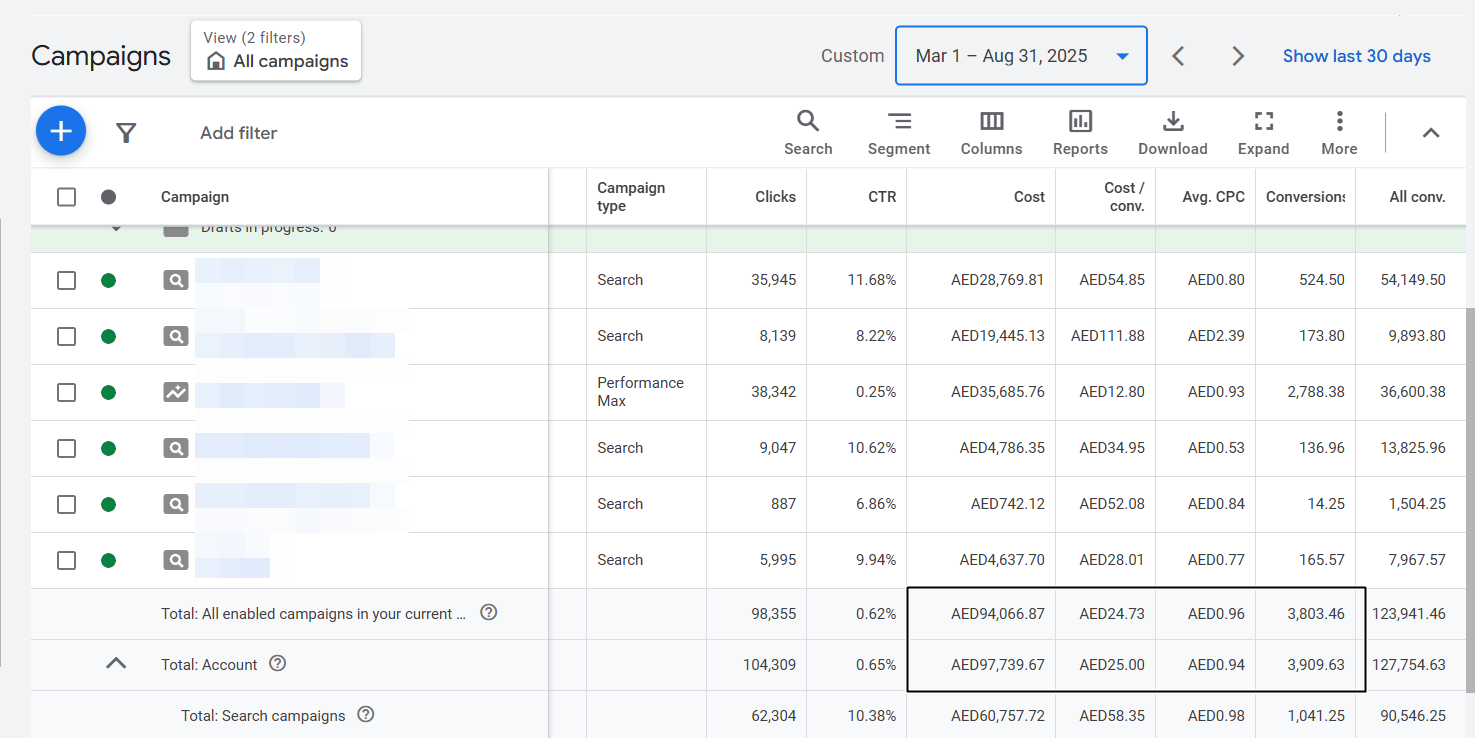Click the Show last 30 days link

pos(1356,56)
